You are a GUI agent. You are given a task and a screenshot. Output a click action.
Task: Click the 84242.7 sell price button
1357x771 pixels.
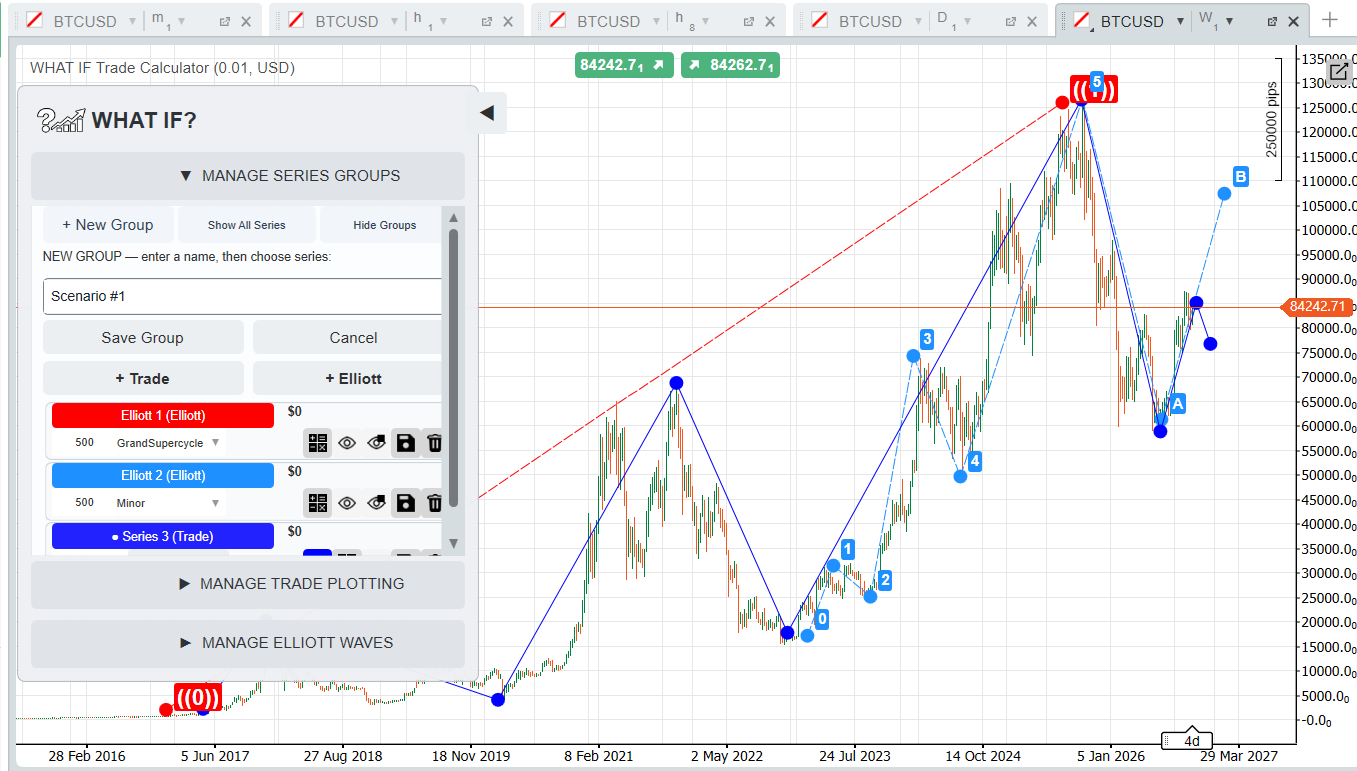coord(624,65)
